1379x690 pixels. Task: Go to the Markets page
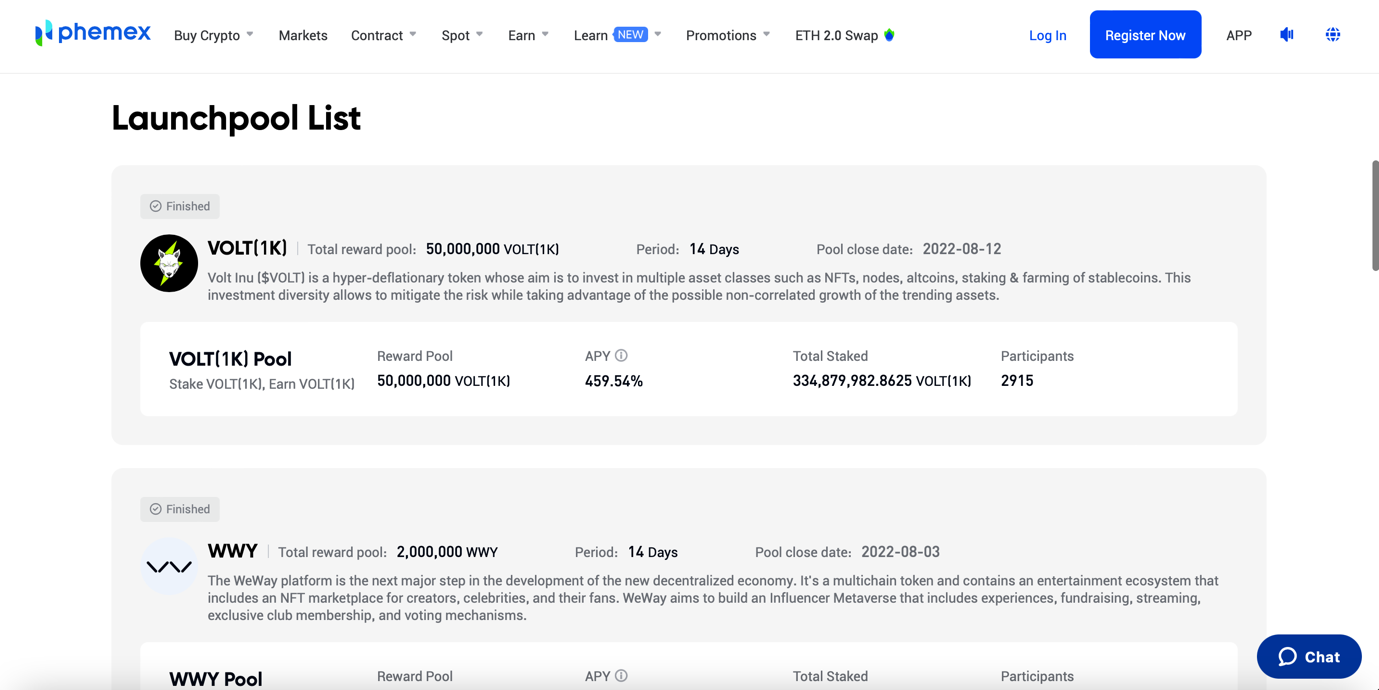[x=303, y=35]
